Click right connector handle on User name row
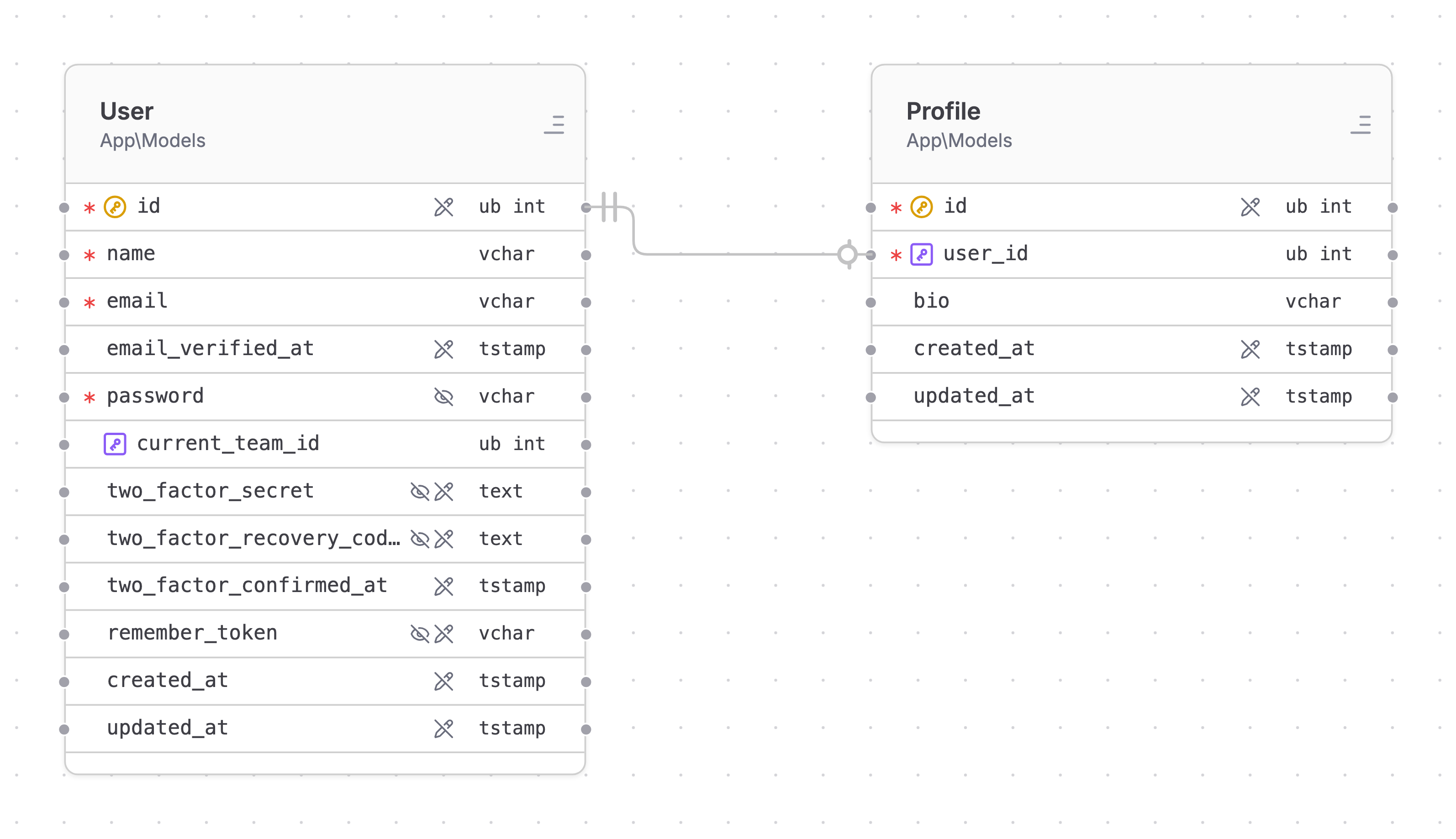Image resolution: width=1456 pixels, height=839 pixels. (586, 255)
